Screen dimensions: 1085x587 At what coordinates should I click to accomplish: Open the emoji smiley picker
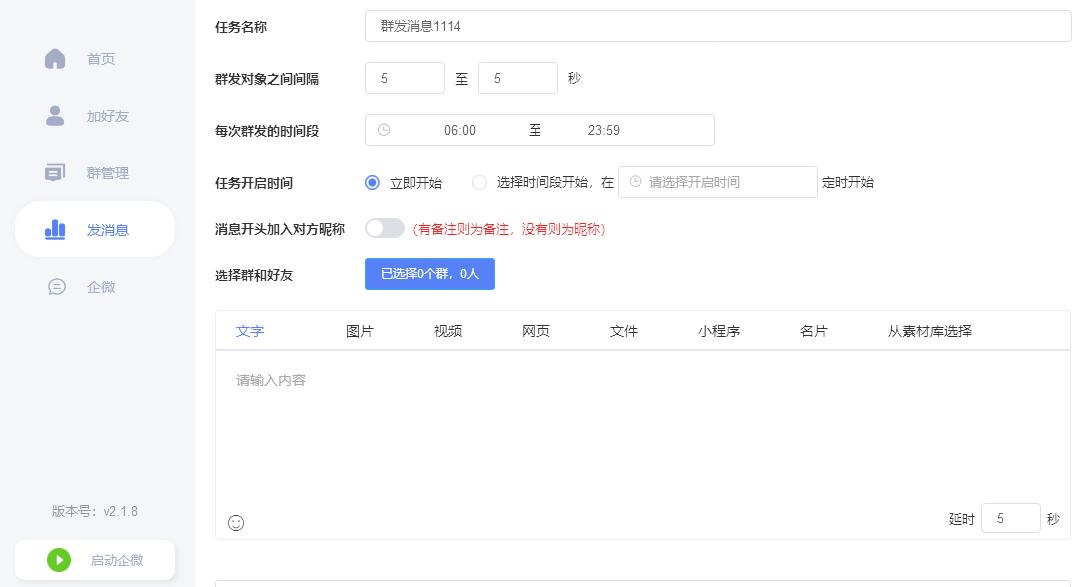pos(236,523)
